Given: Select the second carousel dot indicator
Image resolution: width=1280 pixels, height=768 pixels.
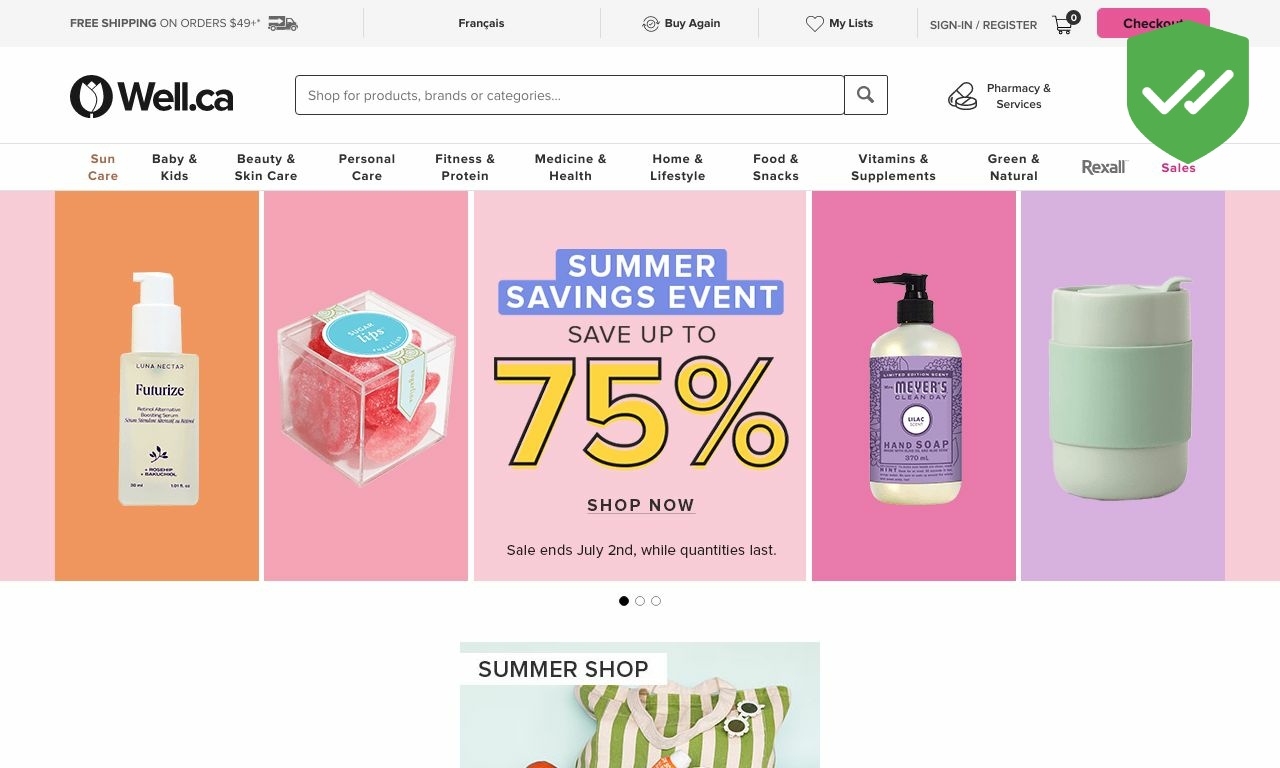Looking at the screenshot, I should (x=640, y=601).
